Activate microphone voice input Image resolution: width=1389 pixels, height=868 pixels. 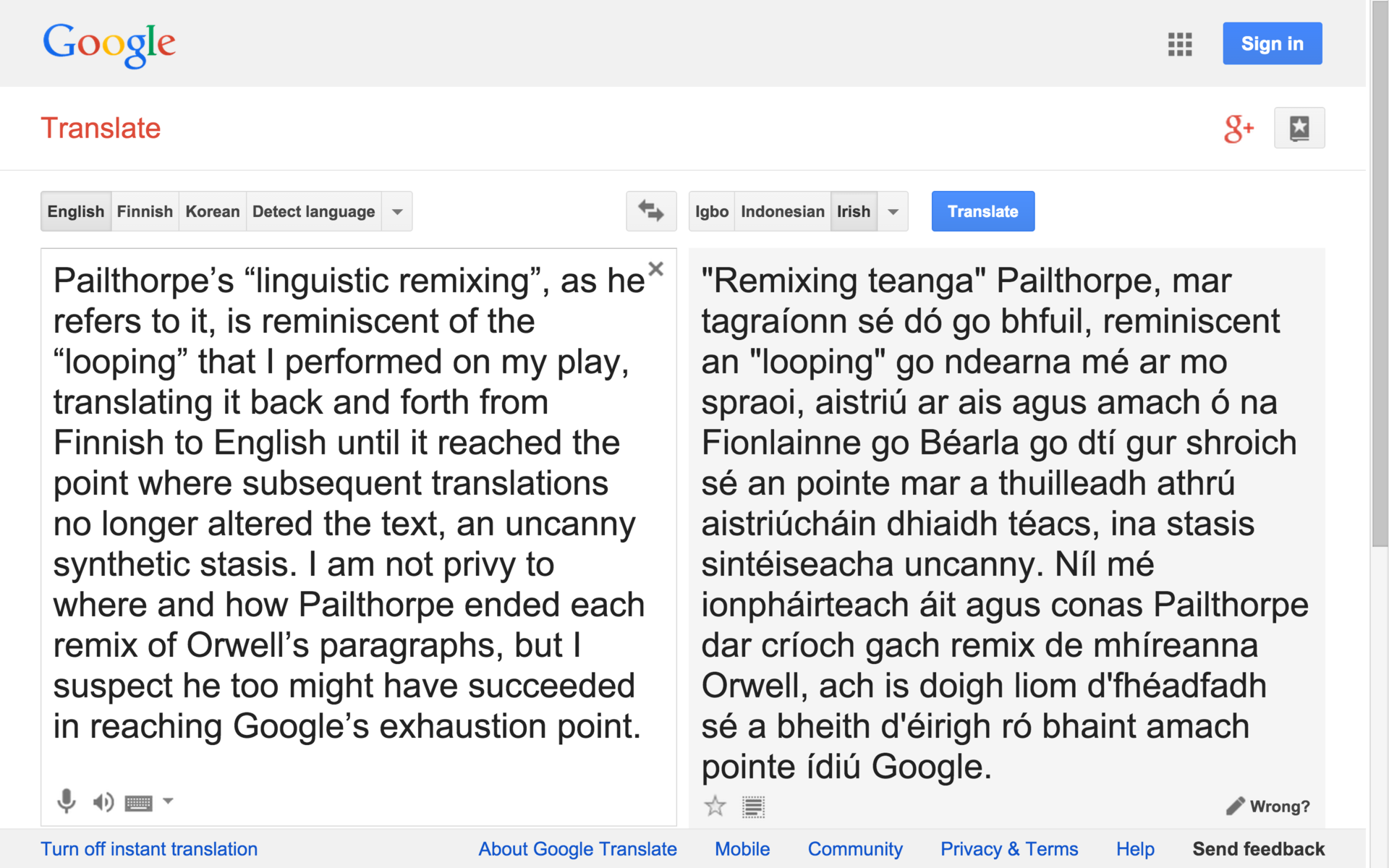click(x=66, y=801)
